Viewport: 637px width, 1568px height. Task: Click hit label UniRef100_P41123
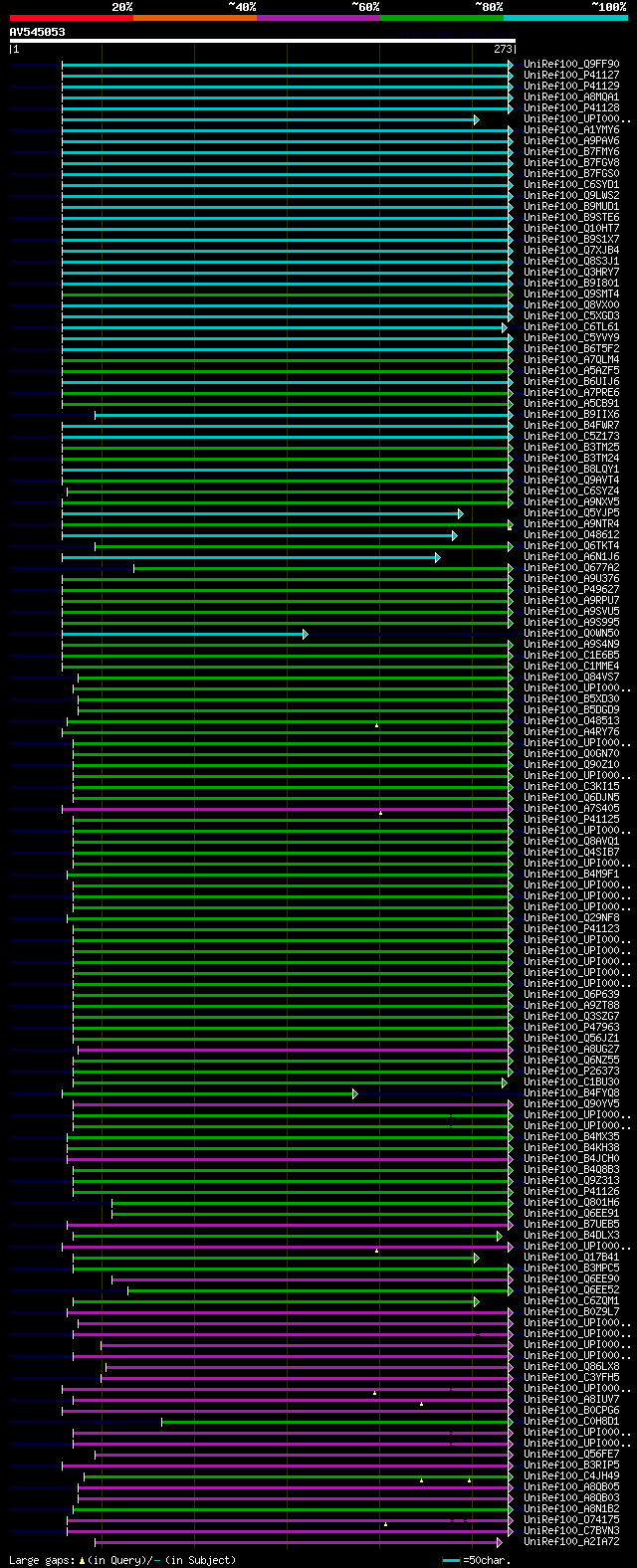coord(571,929)
